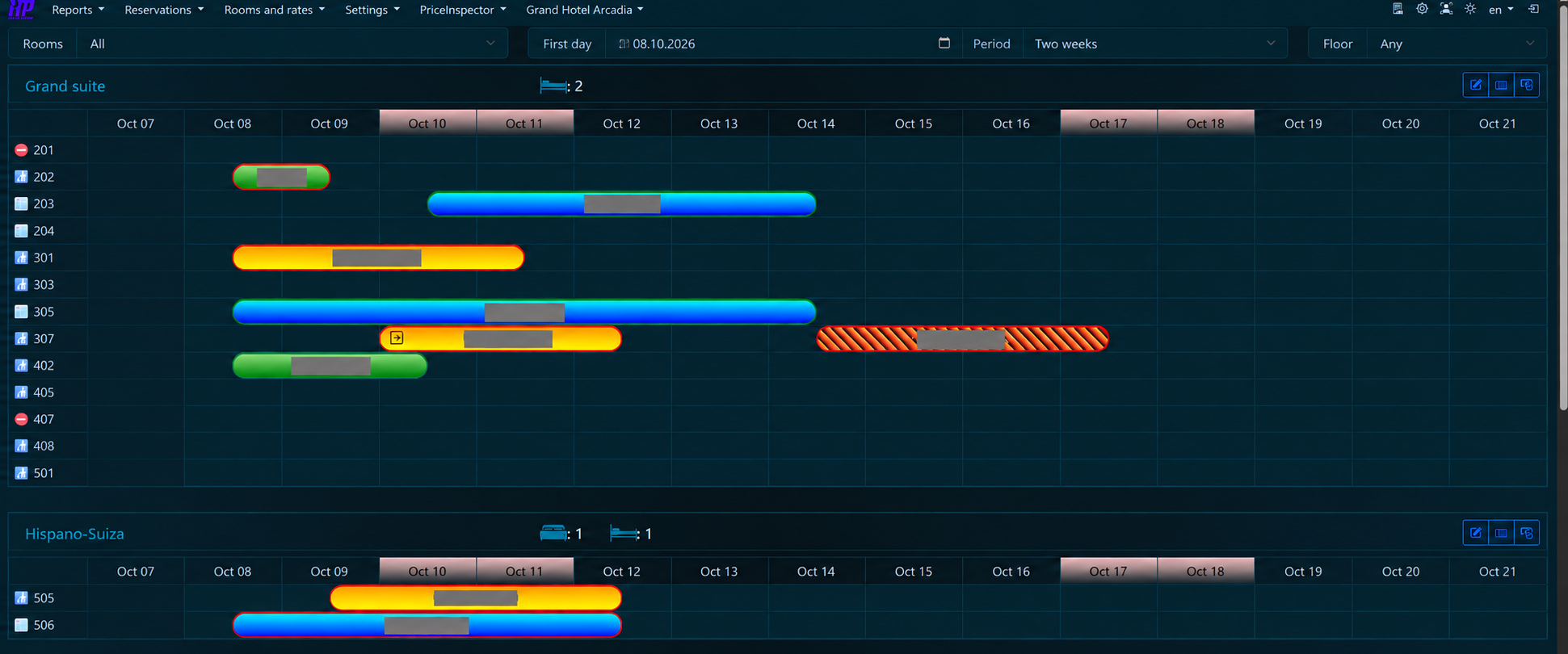Click the gear settings icon in the top bar

[1422, 9]
